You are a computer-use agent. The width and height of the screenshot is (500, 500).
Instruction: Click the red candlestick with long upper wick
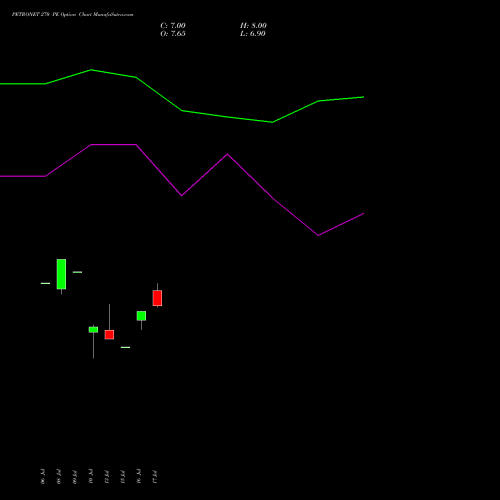pos(109,334)
